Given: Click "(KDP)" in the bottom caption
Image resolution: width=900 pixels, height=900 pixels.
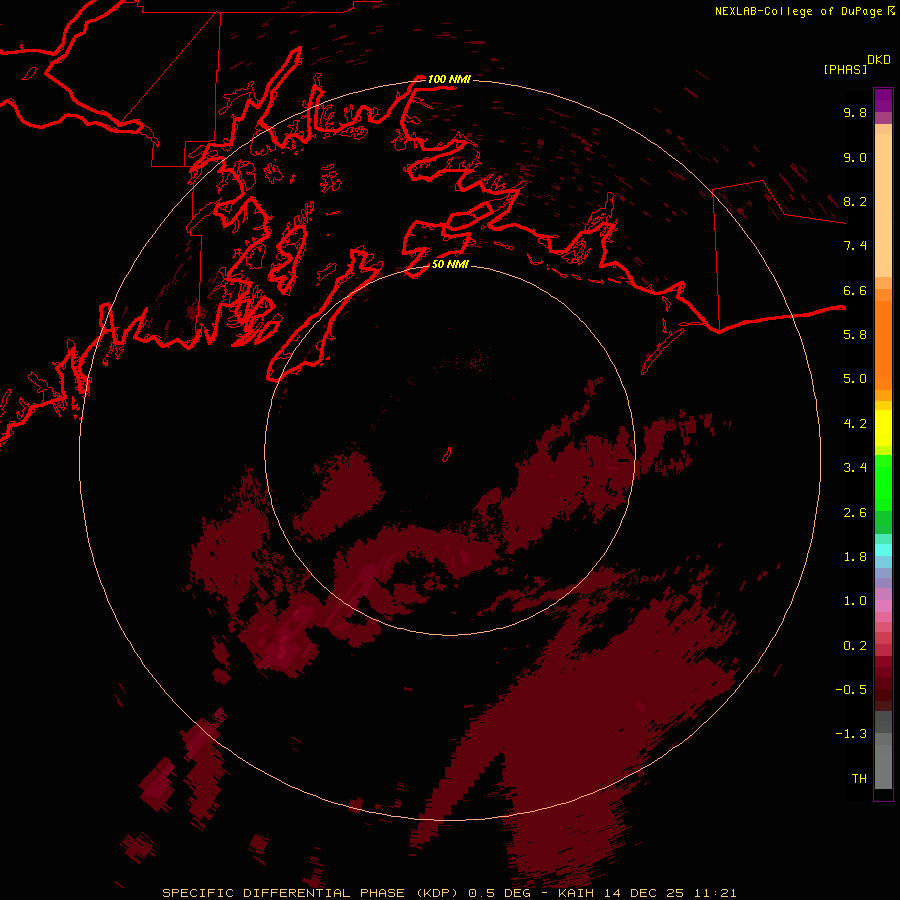Looking at the screenshot, I should pos(437,893).
